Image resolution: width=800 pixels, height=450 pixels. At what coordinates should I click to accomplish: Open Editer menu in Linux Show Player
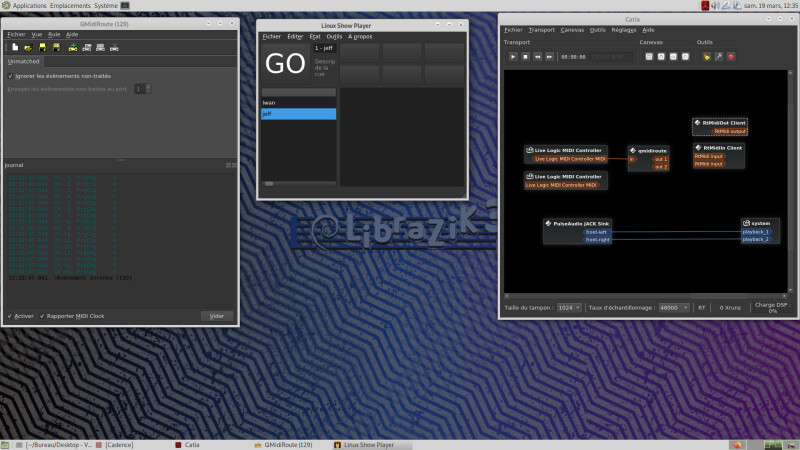coord(295,37)
